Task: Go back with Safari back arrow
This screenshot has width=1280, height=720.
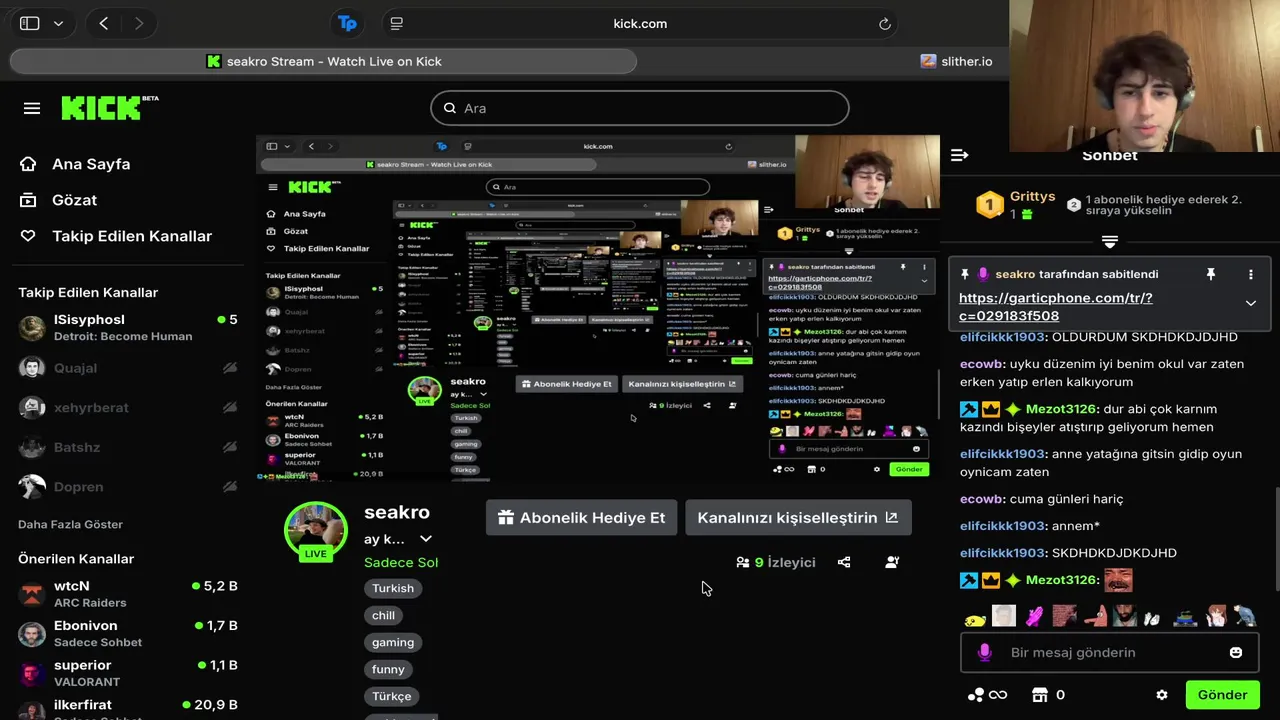Action: [x=104, y=23]
